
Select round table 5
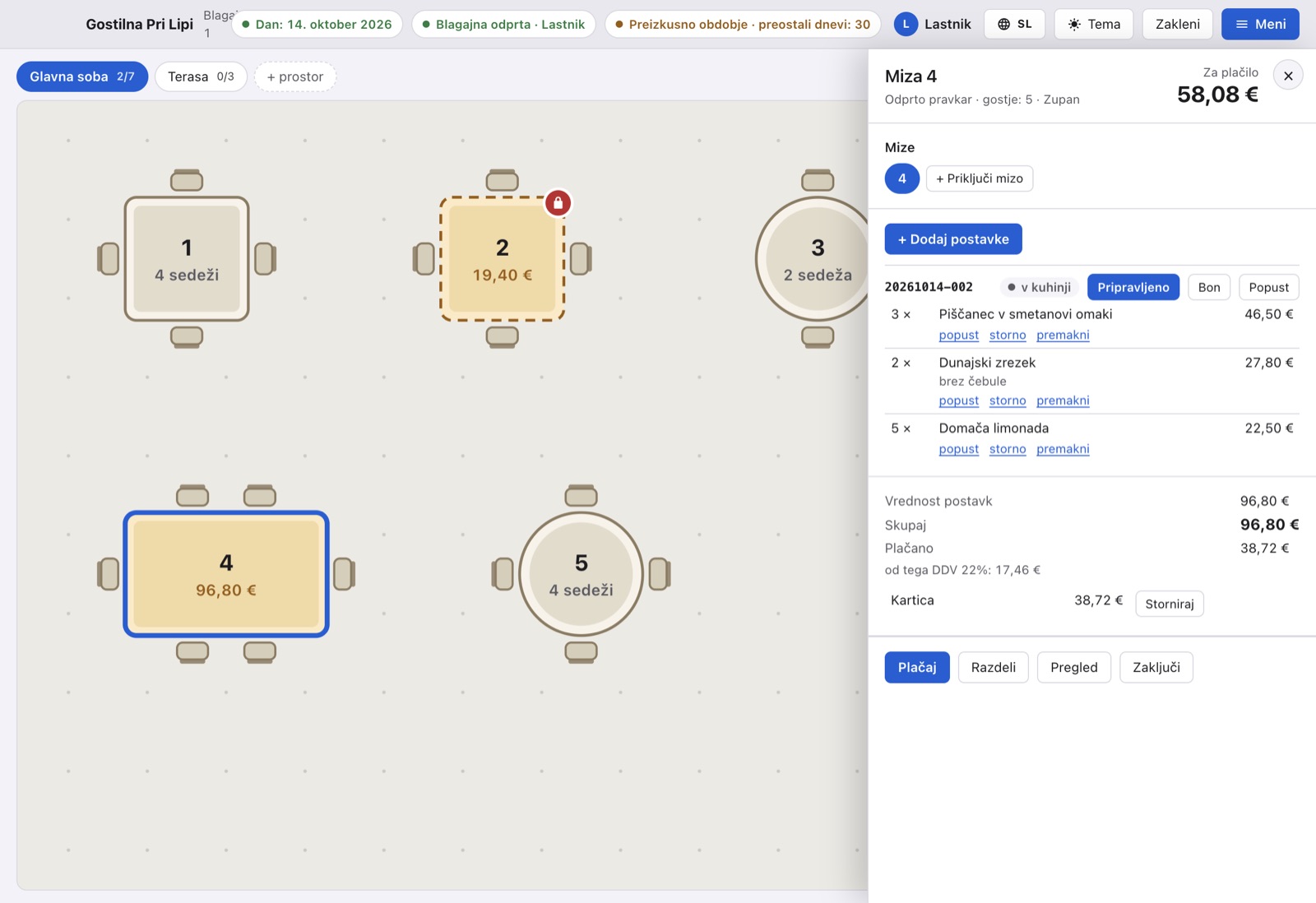click(581, 574)
